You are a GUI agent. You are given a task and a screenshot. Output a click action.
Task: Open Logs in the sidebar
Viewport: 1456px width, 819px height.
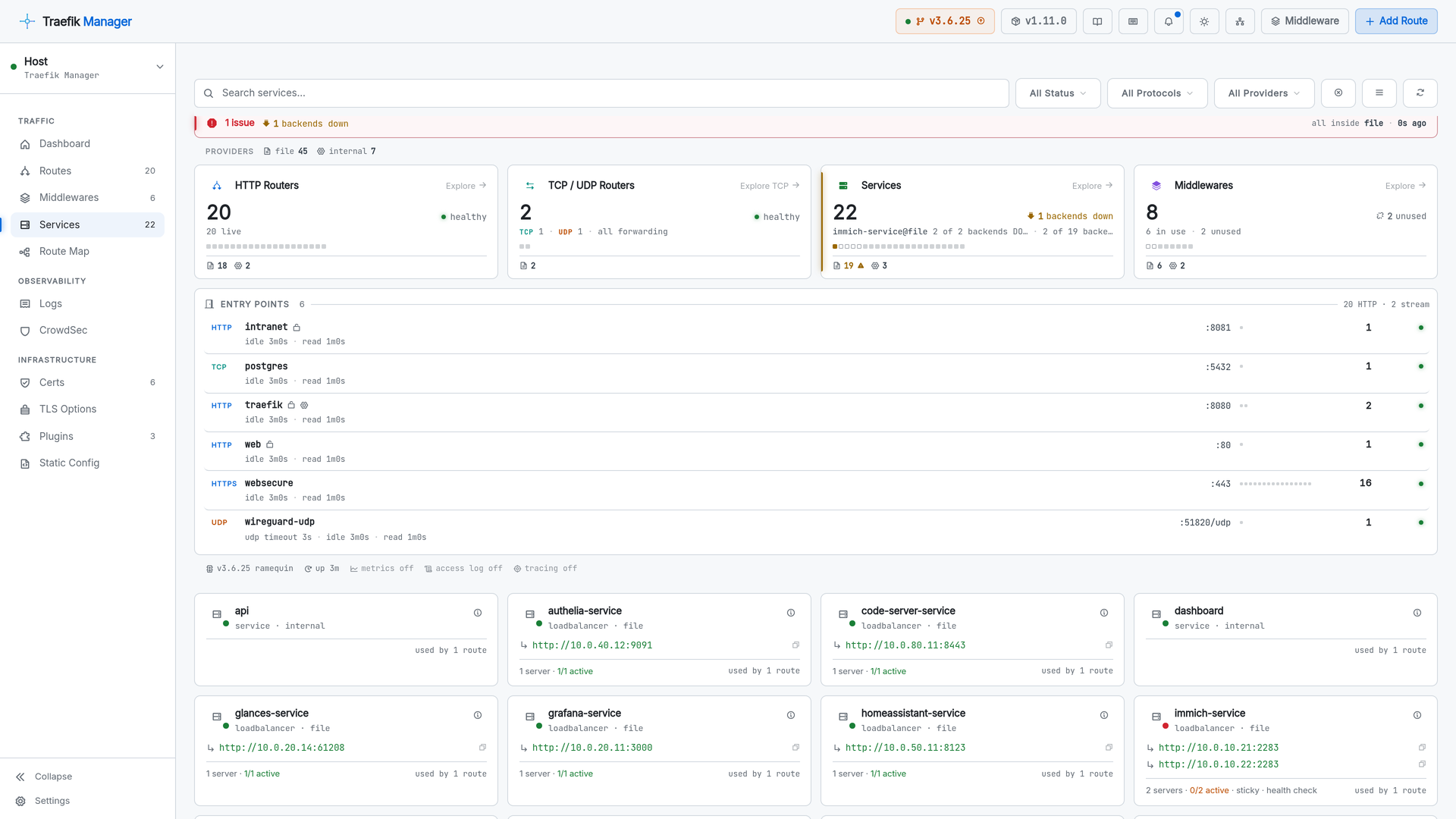(x=87, y=304)
